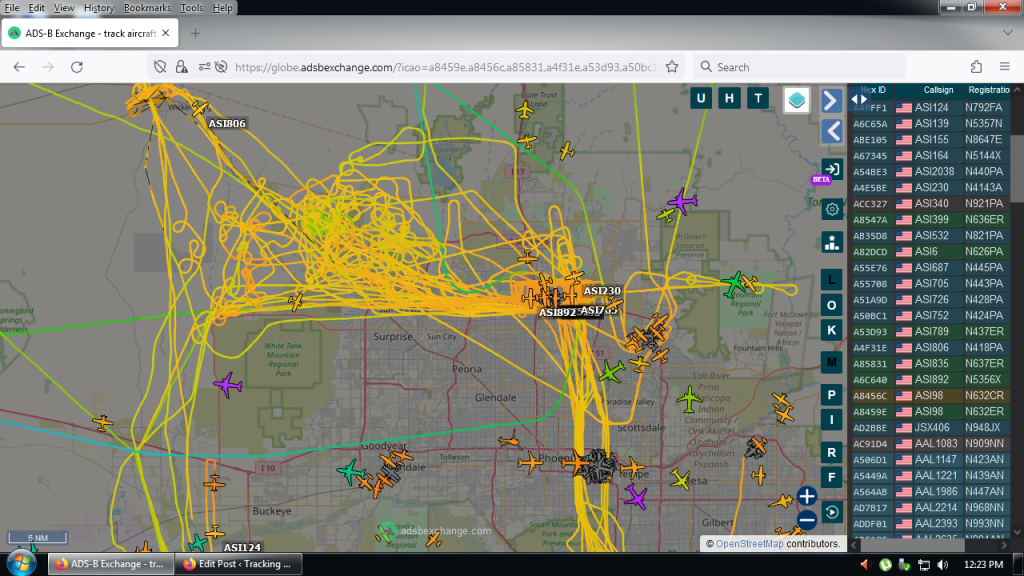Reload the current page

pyautogui.click(x=77, y=67)
